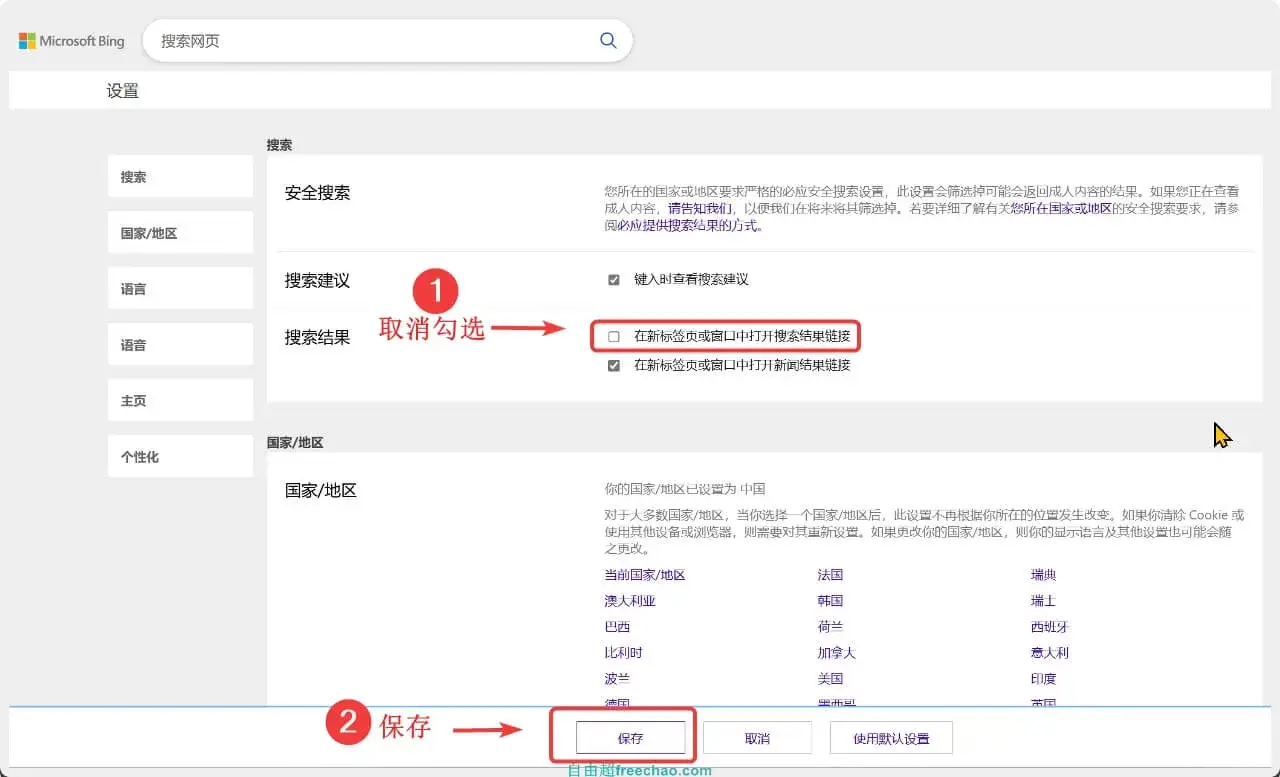Screen dimensions: 1280x777
Task: Click the 搜索建议 row label
Action: click(x=317, y=281)
